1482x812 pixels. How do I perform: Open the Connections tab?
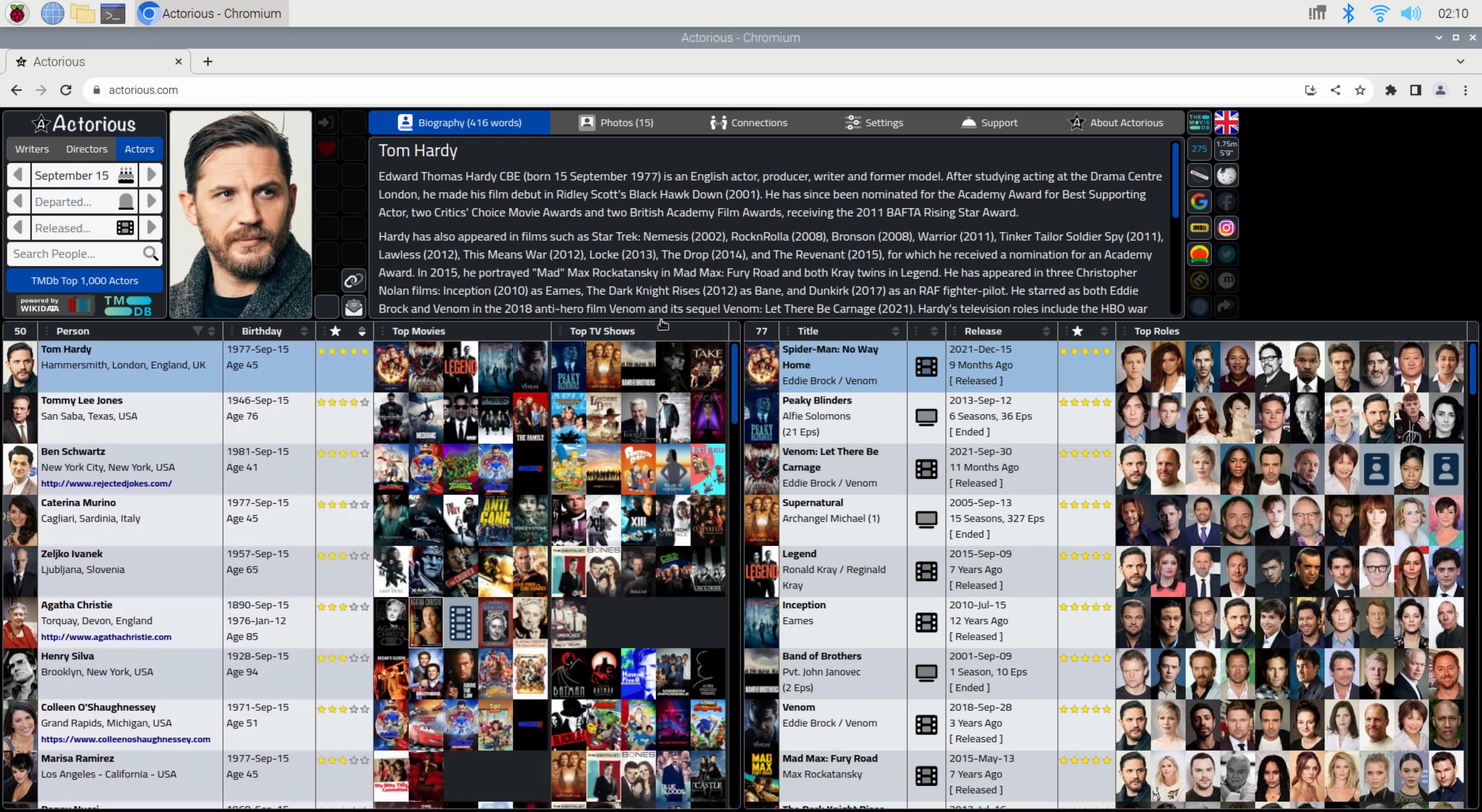tap(749, 122)
